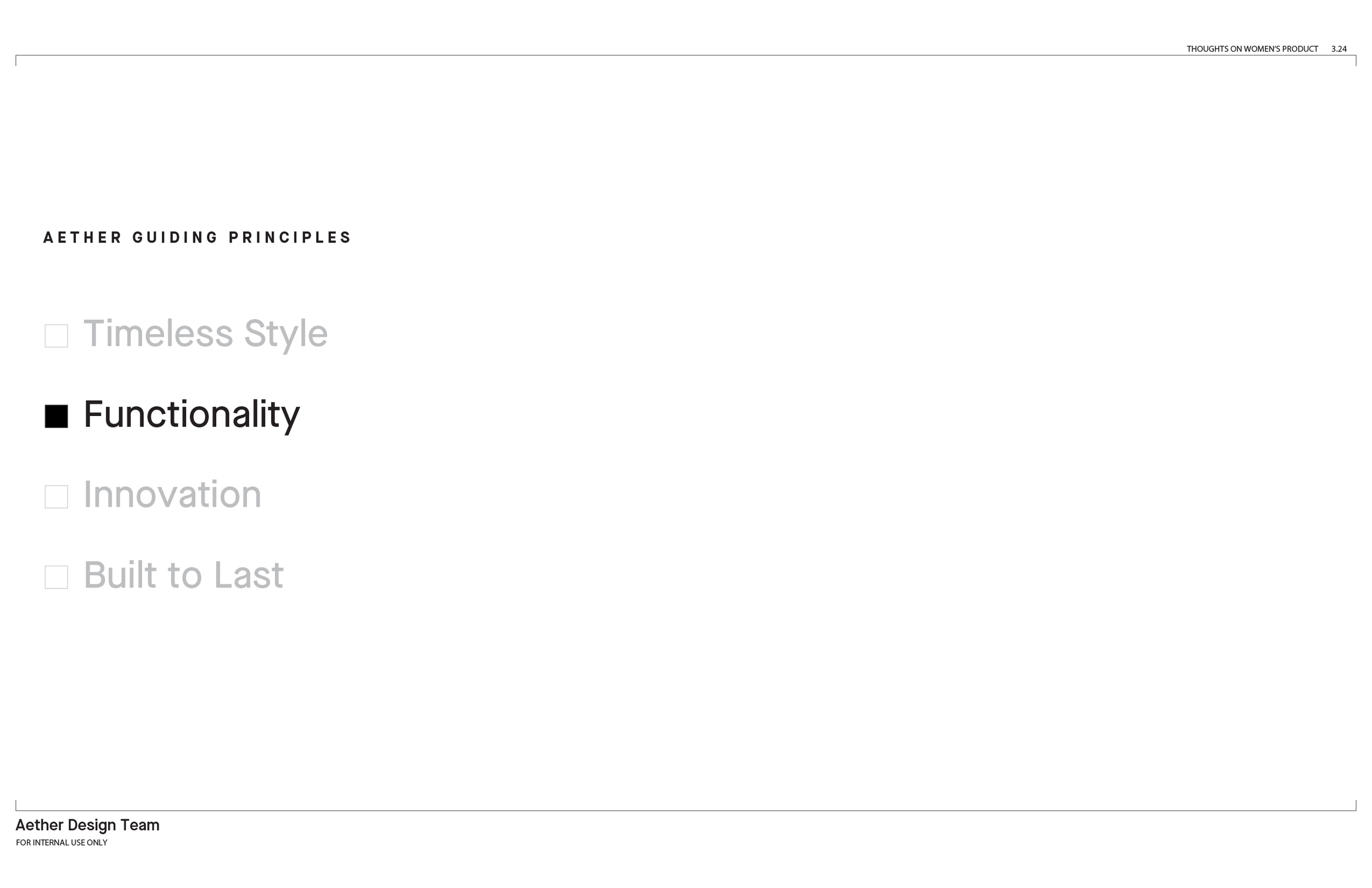Click the THOUGHTS ON WOMEN'S PRODUCT header
The height and width of the screenshot is (888, 1372).
coord(1252,49)
